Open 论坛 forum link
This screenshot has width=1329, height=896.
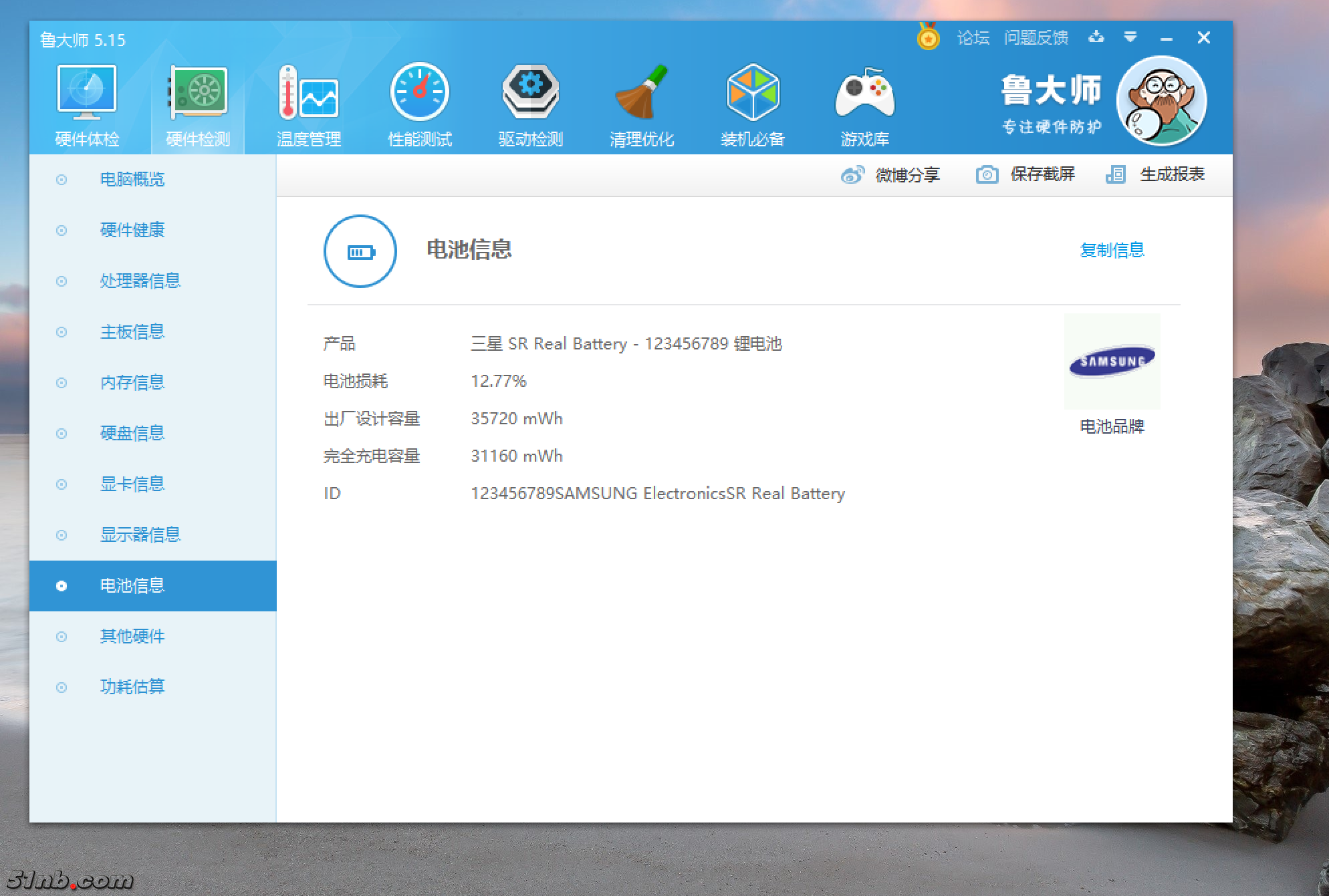[973, 37]
